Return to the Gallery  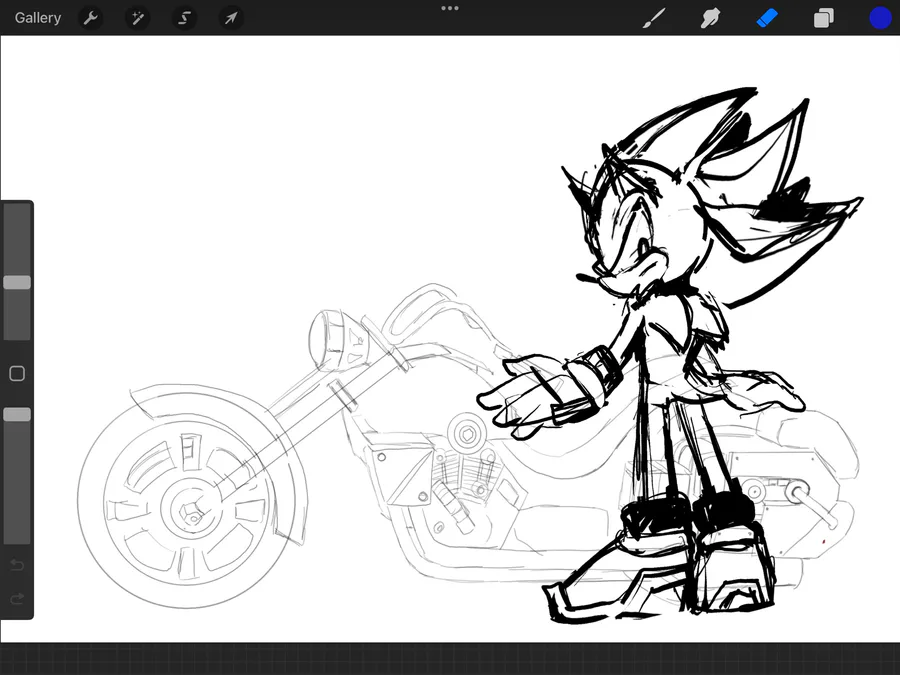tap(38, 18)
